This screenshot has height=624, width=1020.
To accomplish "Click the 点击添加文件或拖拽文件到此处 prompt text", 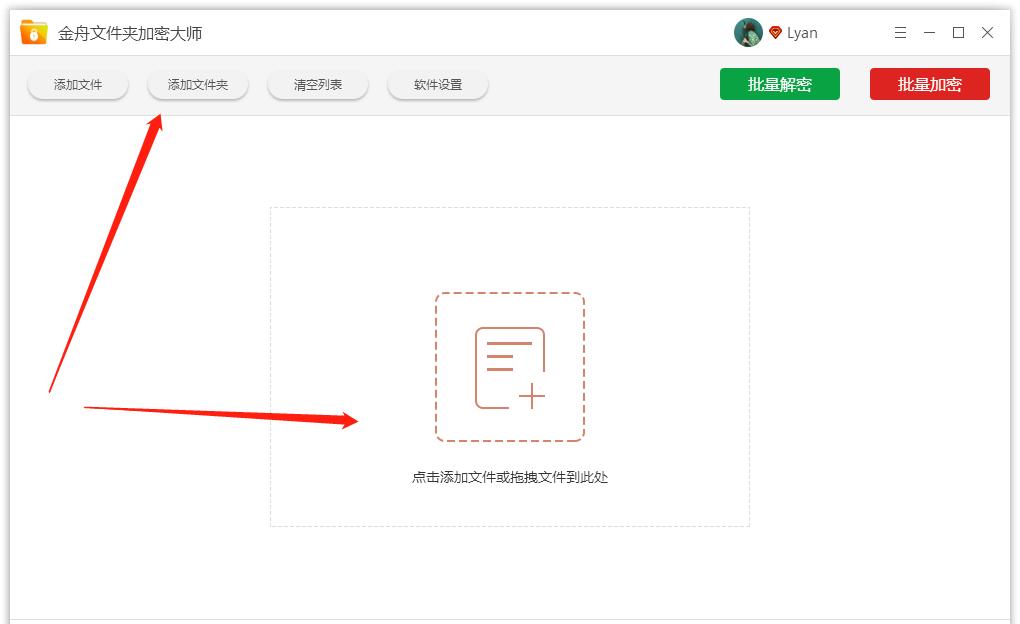I will tap(510, 478).
